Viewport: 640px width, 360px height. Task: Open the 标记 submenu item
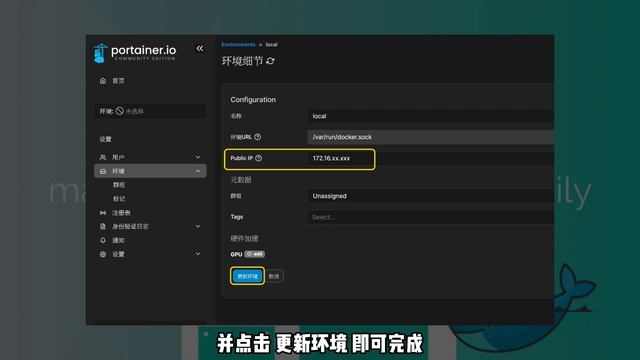tap(119, 199)
